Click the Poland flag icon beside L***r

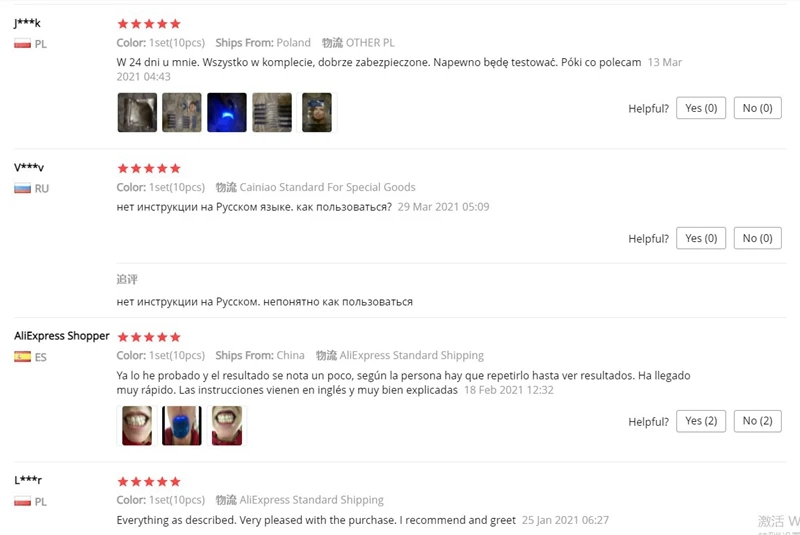click(x=22, y=502)
